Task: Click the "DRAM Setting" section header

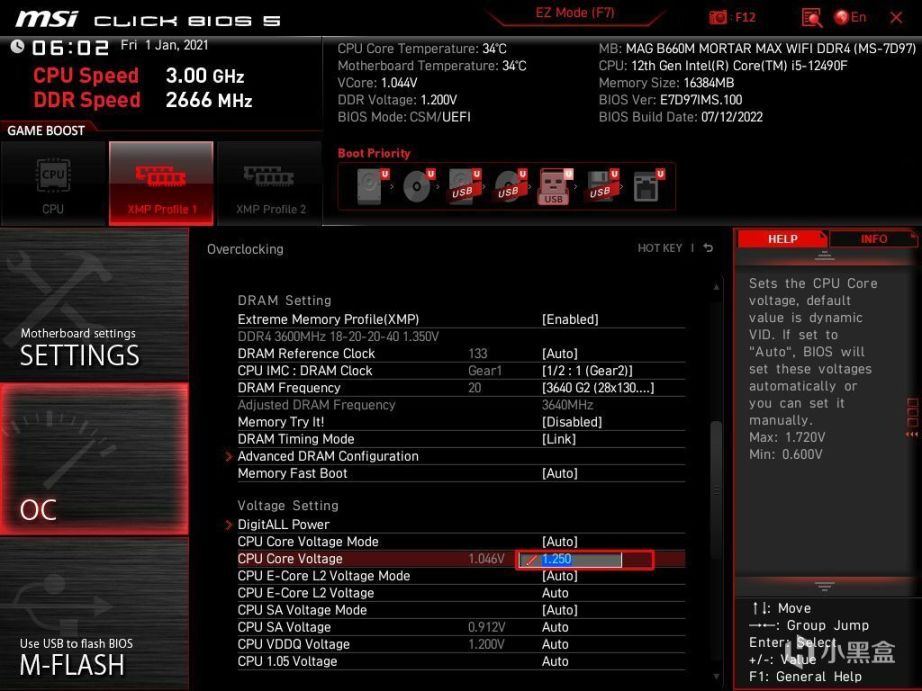Action: (284, 301)
